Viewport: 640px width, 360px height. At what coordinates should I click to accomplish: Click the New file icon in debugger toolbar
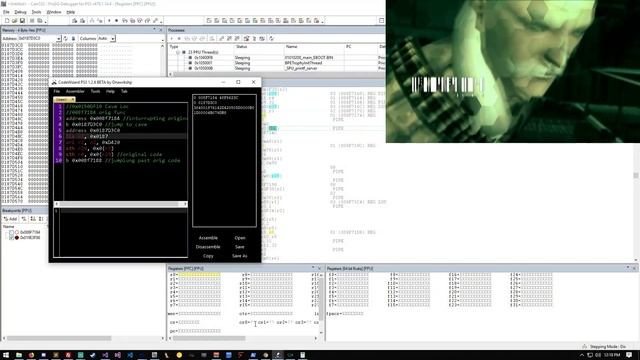(7, 21)
